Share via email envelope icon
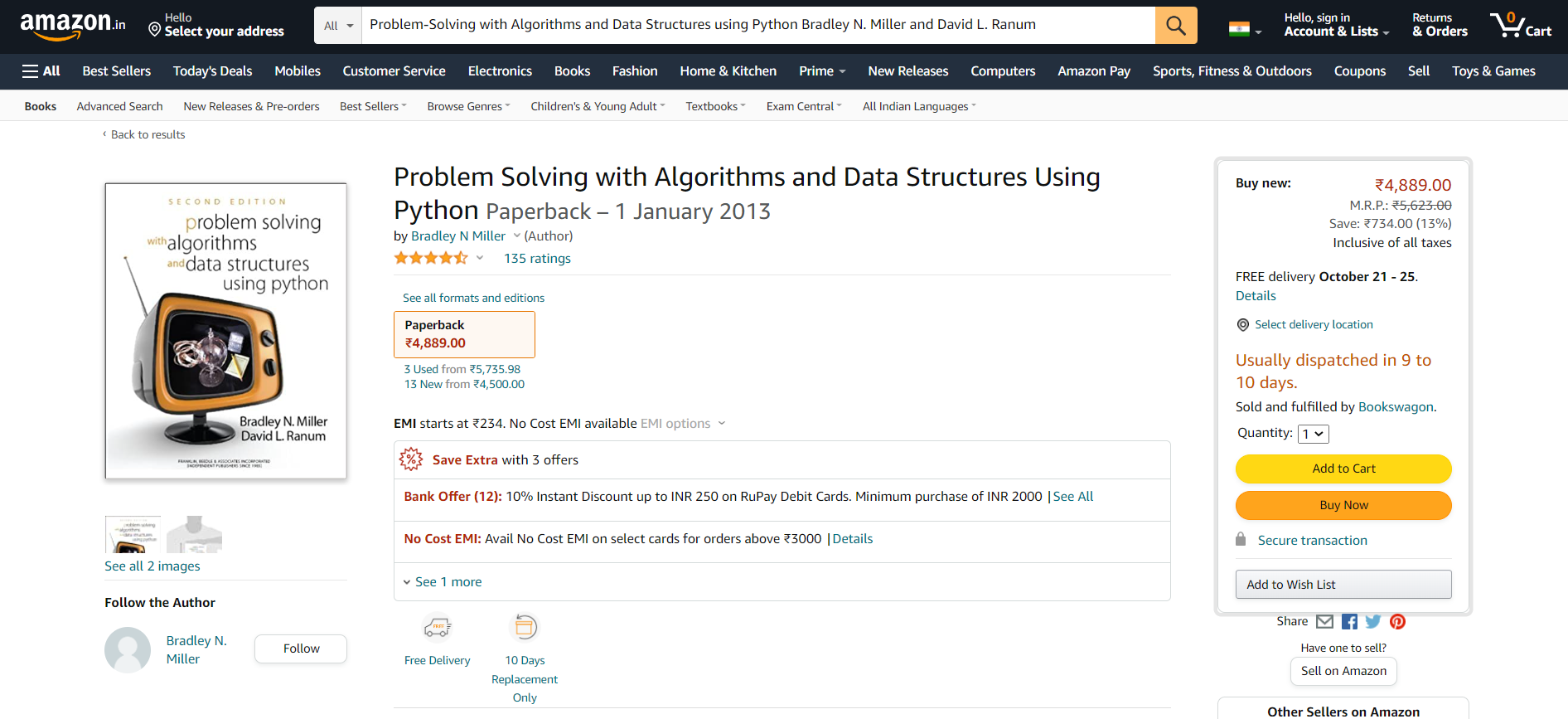The height and width of the screenshot is (719, 1568). [1324, 621]
